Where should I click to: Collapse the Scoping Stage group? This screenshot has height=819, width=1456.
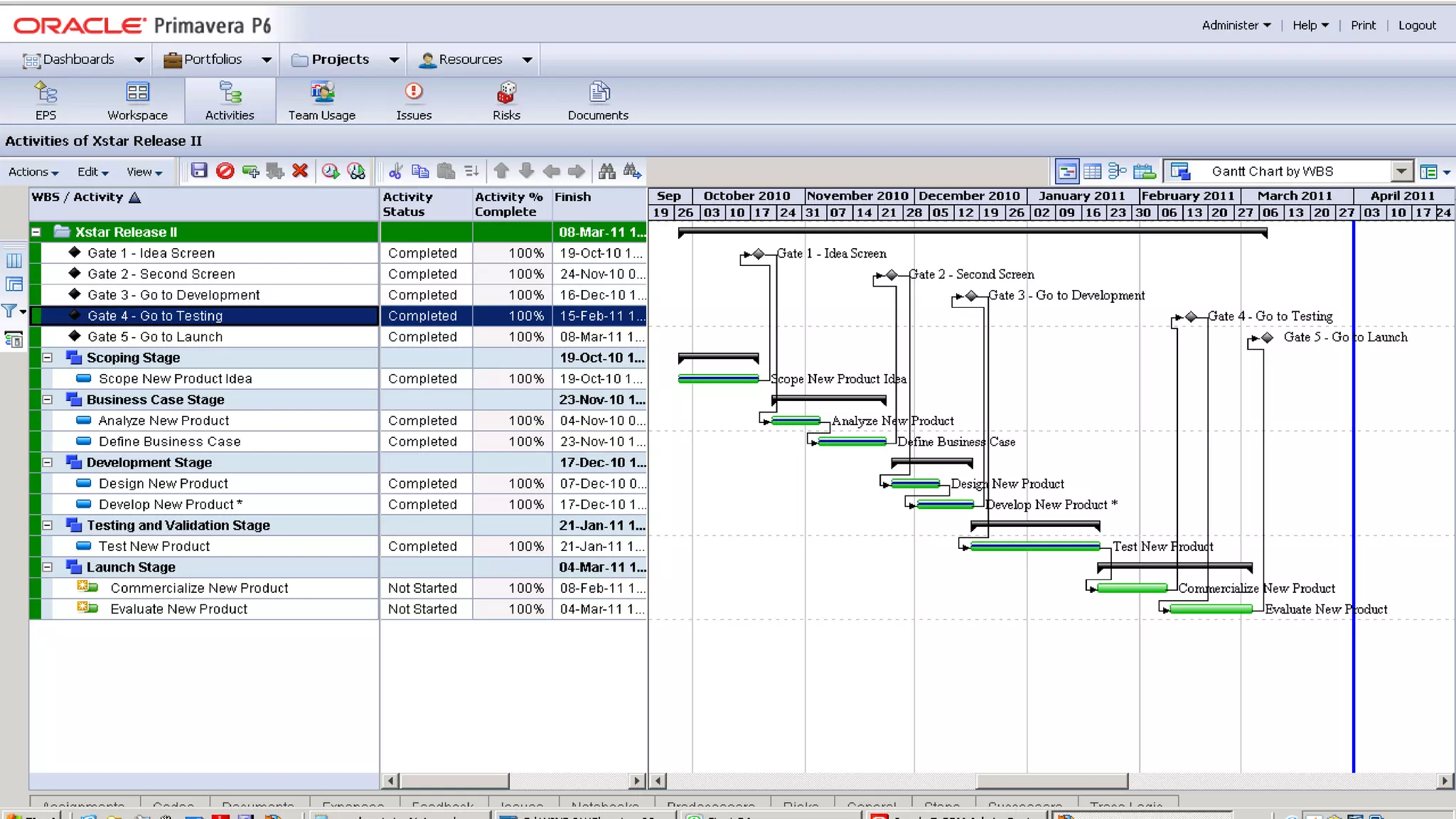[48, 358]
